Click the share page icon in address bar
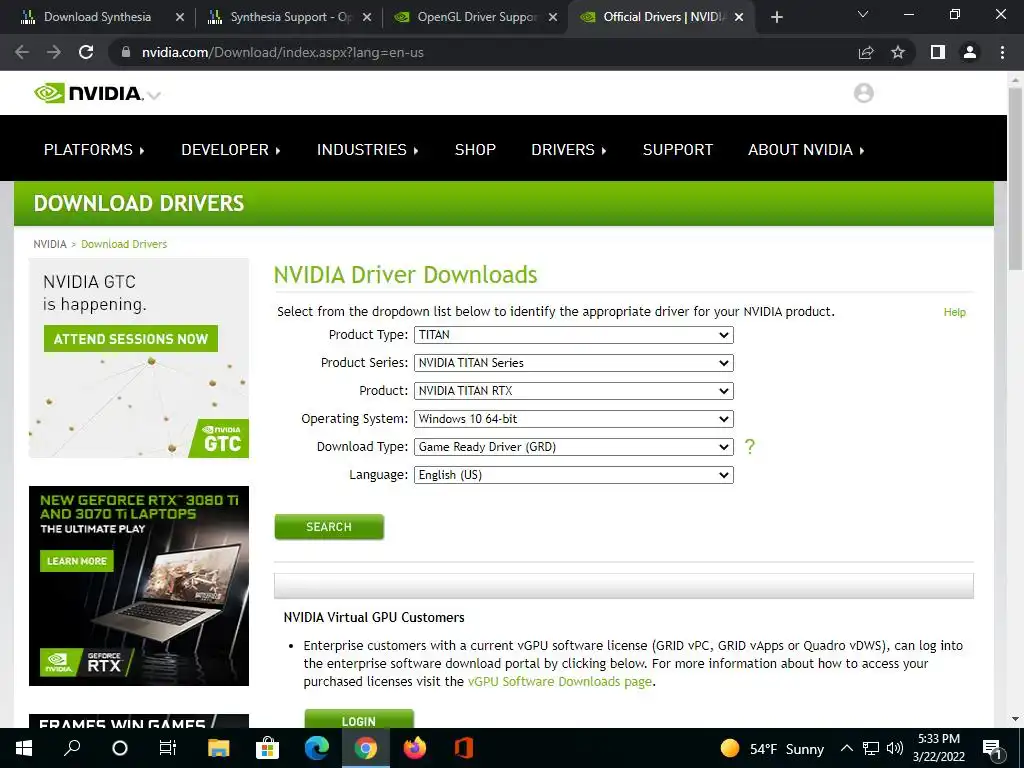Screen dimensions: 1024x768 tap(866, 52)
